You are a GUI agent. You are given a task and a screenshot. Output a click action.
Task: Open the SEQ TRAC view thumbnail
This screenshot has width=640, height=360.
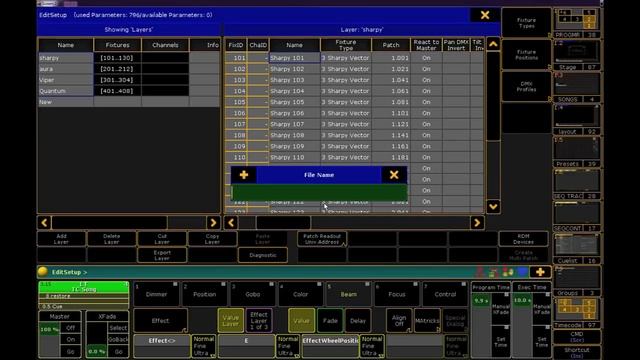(x=577, y=184)
